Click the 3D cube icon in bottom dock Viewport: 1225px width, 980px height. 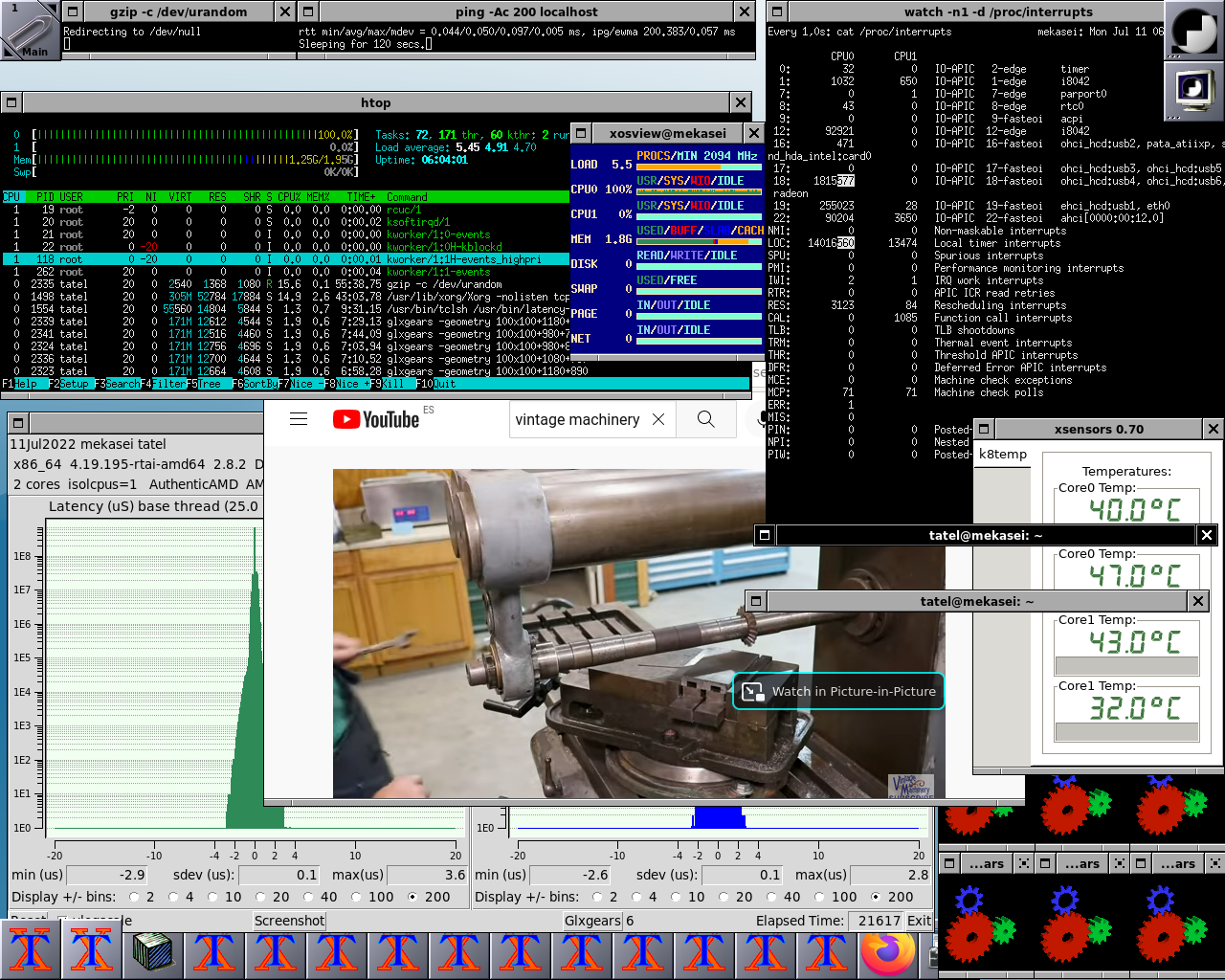click(x=153, y=953)
